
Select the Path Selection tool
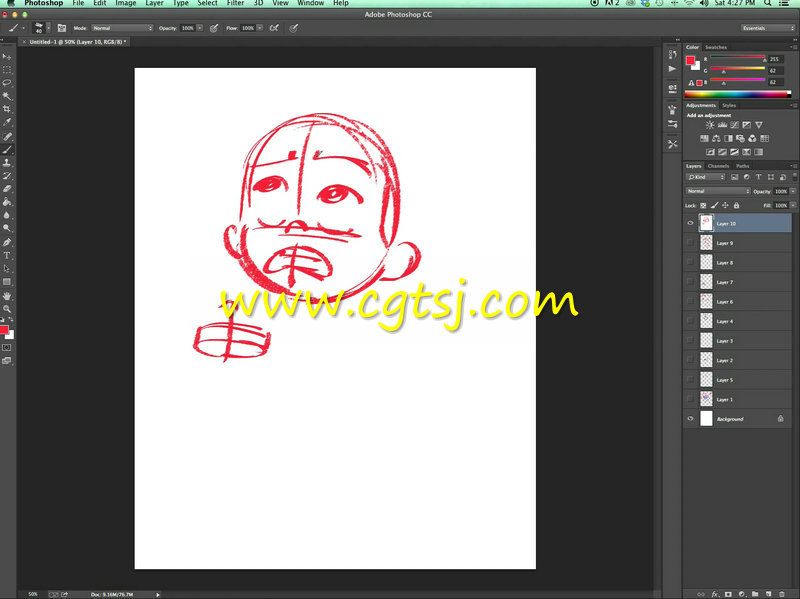click(7, 269)
